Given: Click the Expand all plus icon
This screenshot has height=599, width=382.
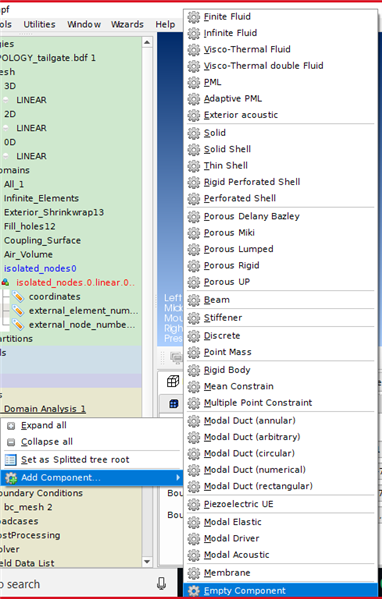Looking at the screenshot, I should pyautogui.click(x=11, y=426).
